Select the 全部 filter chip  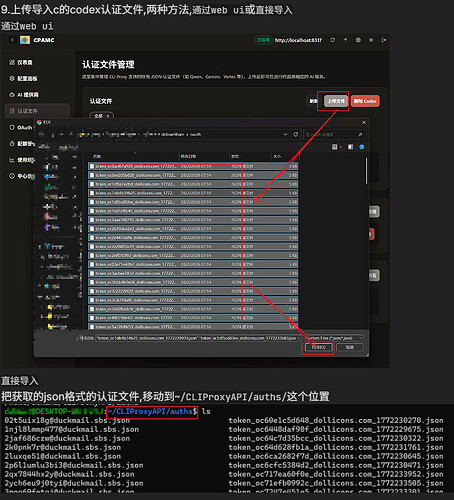102,116
